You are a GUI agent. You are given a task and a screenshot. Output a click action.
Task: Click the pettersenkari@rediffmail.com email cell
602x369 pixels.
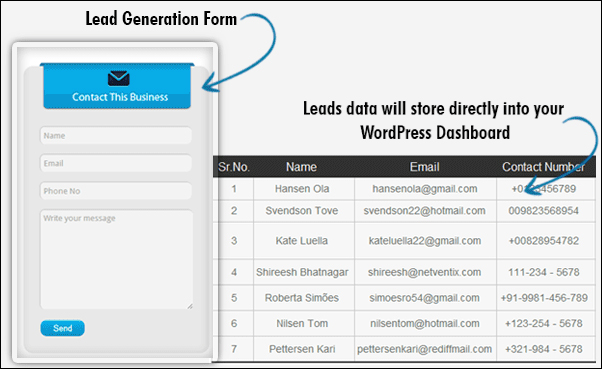pyautogui.click(x=425, y=349)
